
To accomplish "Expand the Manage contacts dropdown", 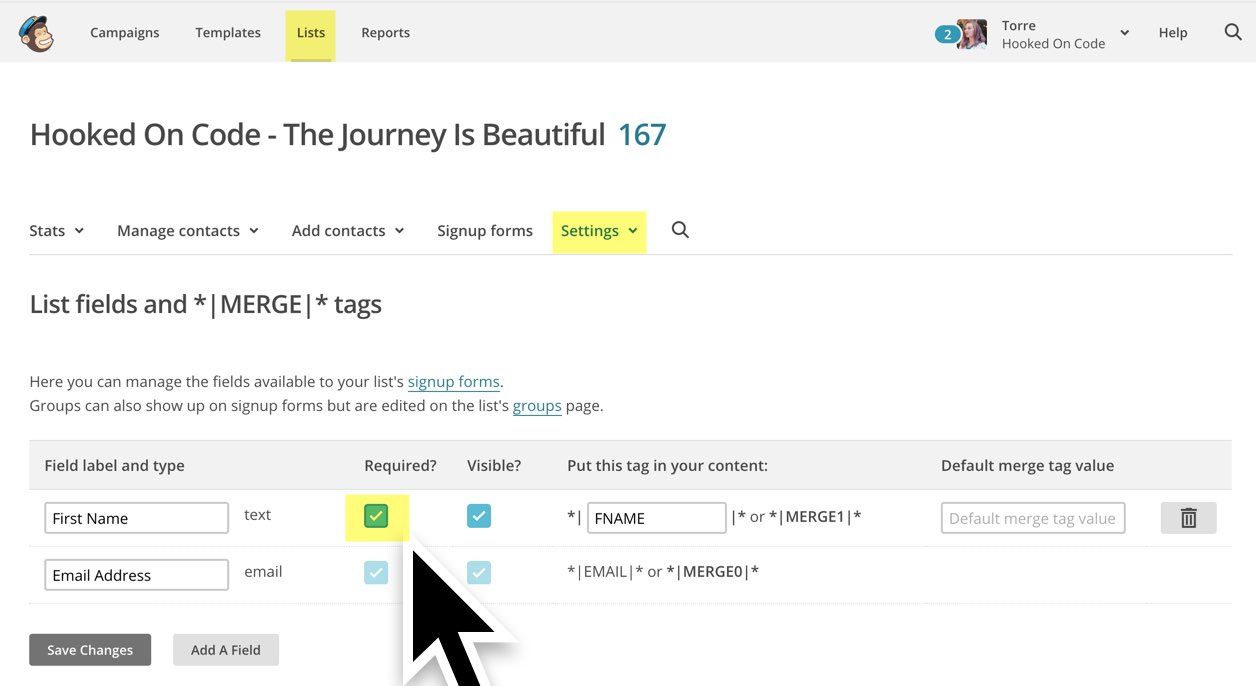I will pos(188,231).
